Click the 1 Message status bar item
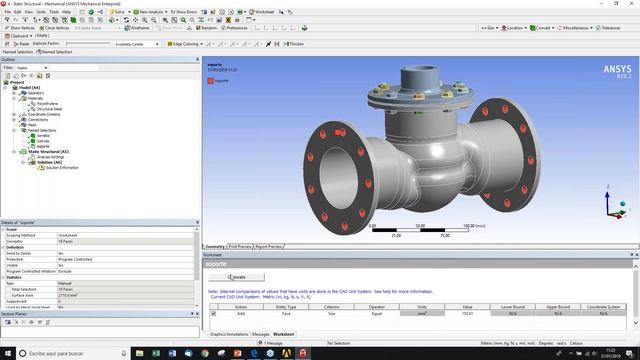This screenshot has width=640, height=360. coord(271,343)
